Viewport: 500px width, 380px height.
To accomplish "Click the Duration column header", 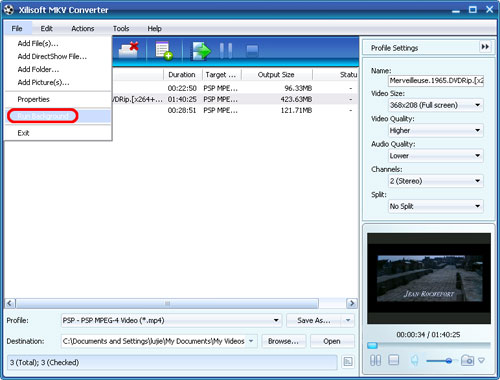I will (182, 75).
